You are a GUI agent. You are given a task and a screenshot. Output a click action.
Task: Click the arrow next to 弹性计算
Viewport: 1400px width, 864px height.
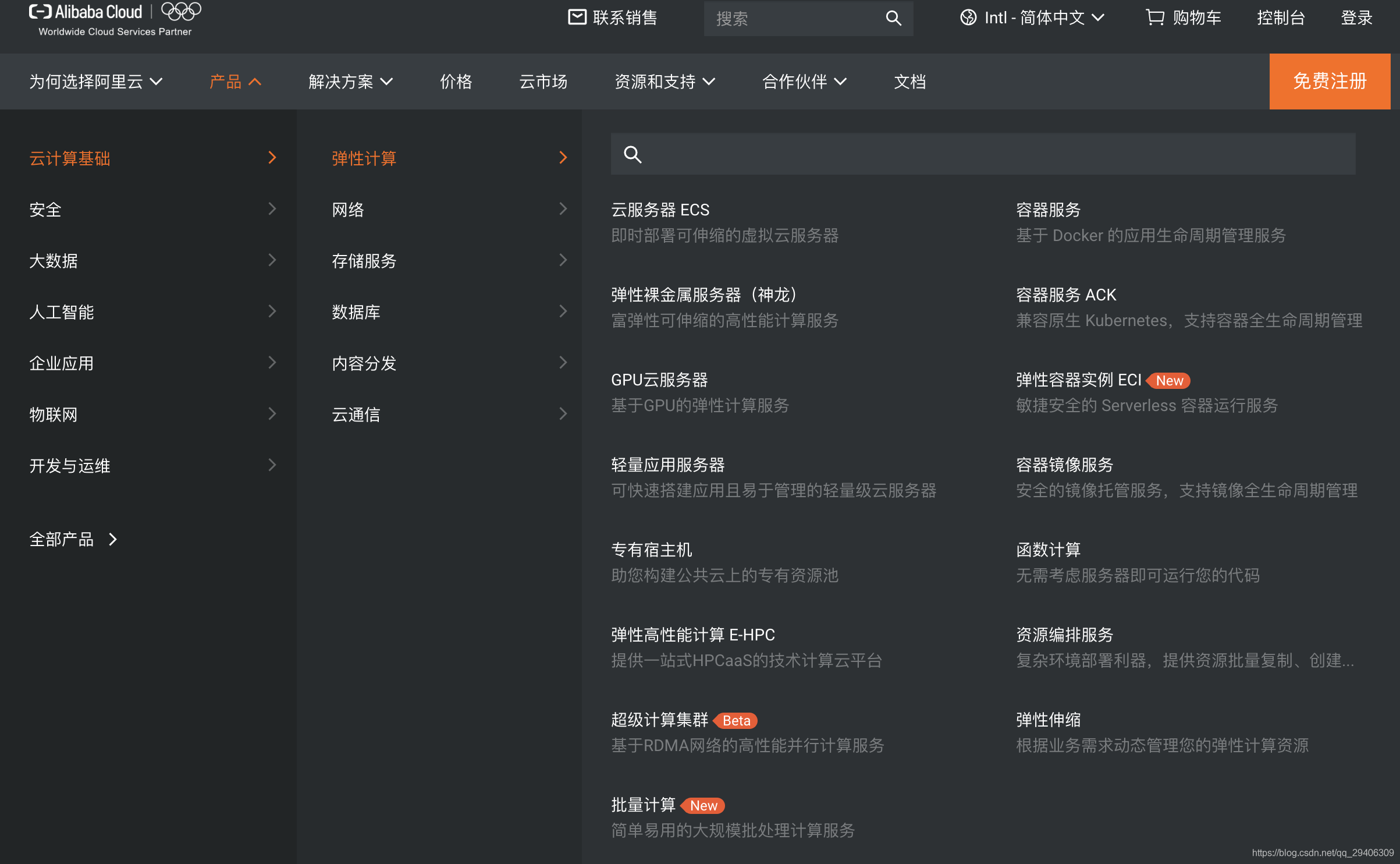pos(563,157)
